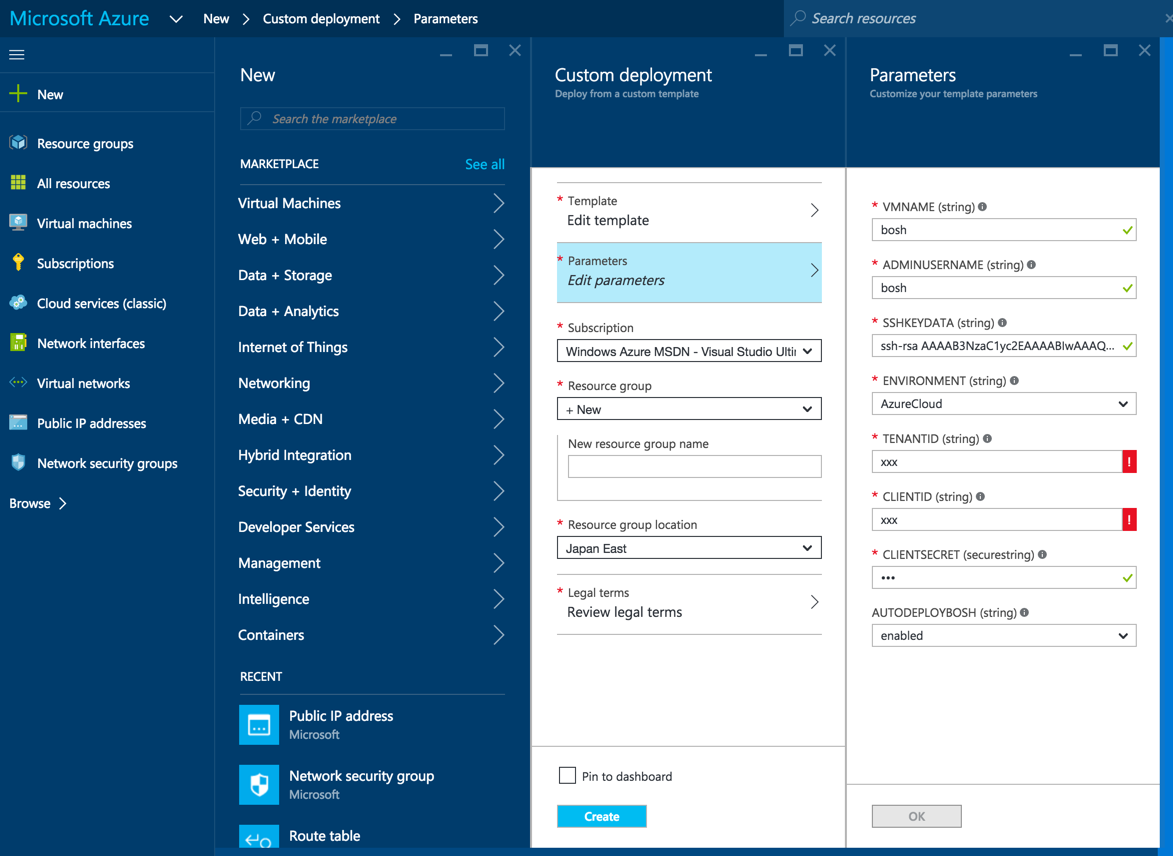Viewport: 1173px width, 856px height.
Task: Click the ENVIRONMENT info icon
Action: coord(1014,380)
